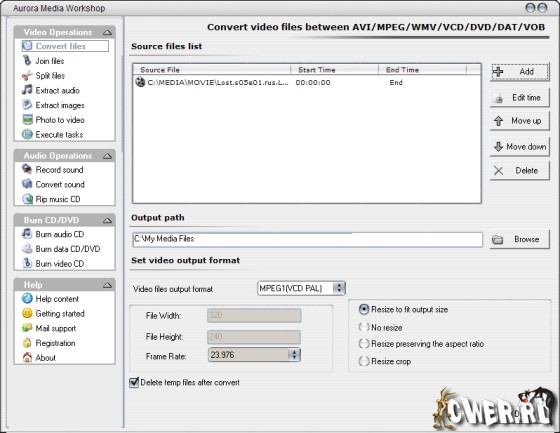Click the Source File column header

click(x=212, y=70)
